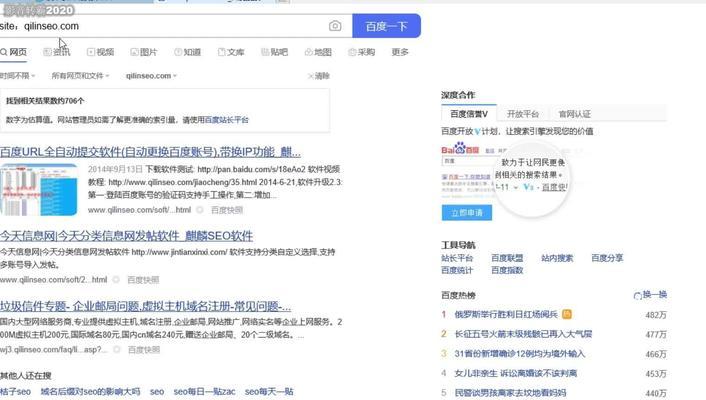Open result 今天信息网今天分类信息网发帖软件
706x400 pixels.
point(127,236)
